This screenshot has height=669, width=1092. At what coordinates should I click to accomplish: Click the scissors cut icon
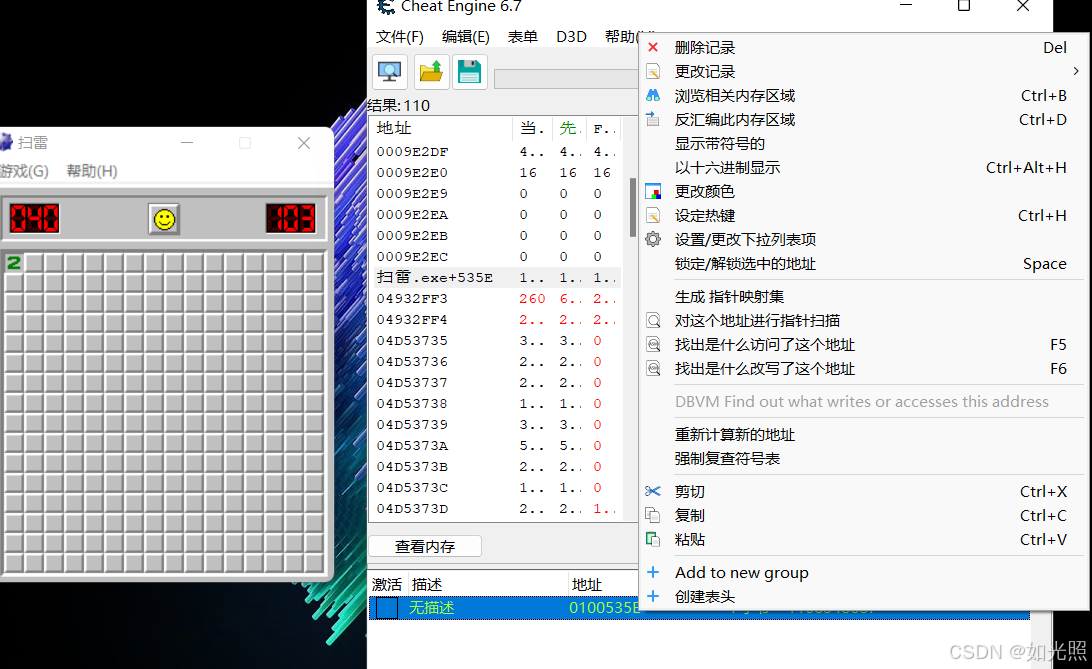[653, 491]
